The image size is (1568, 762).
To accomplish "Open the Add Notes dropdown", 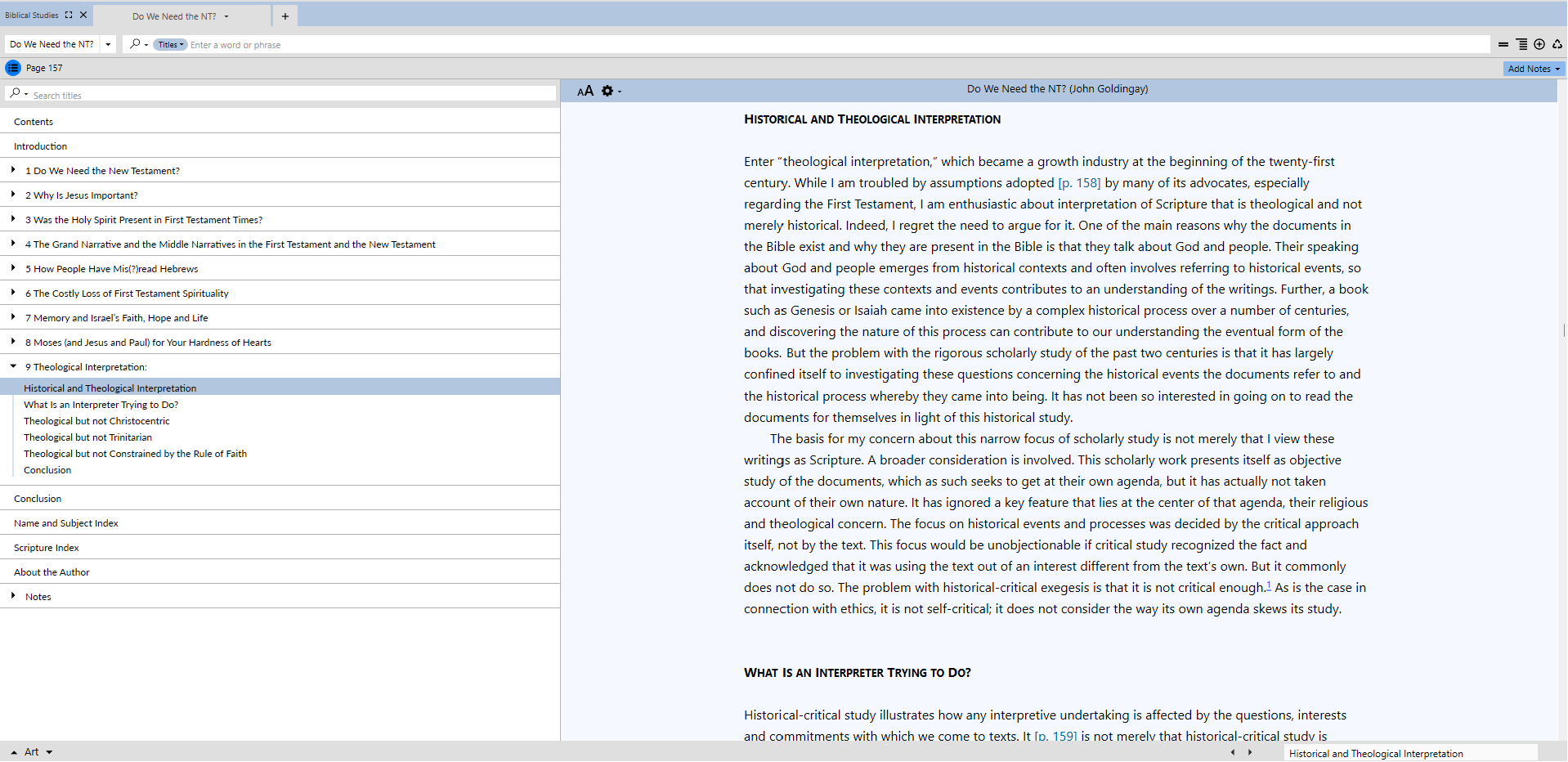I will pos(1534,69).
